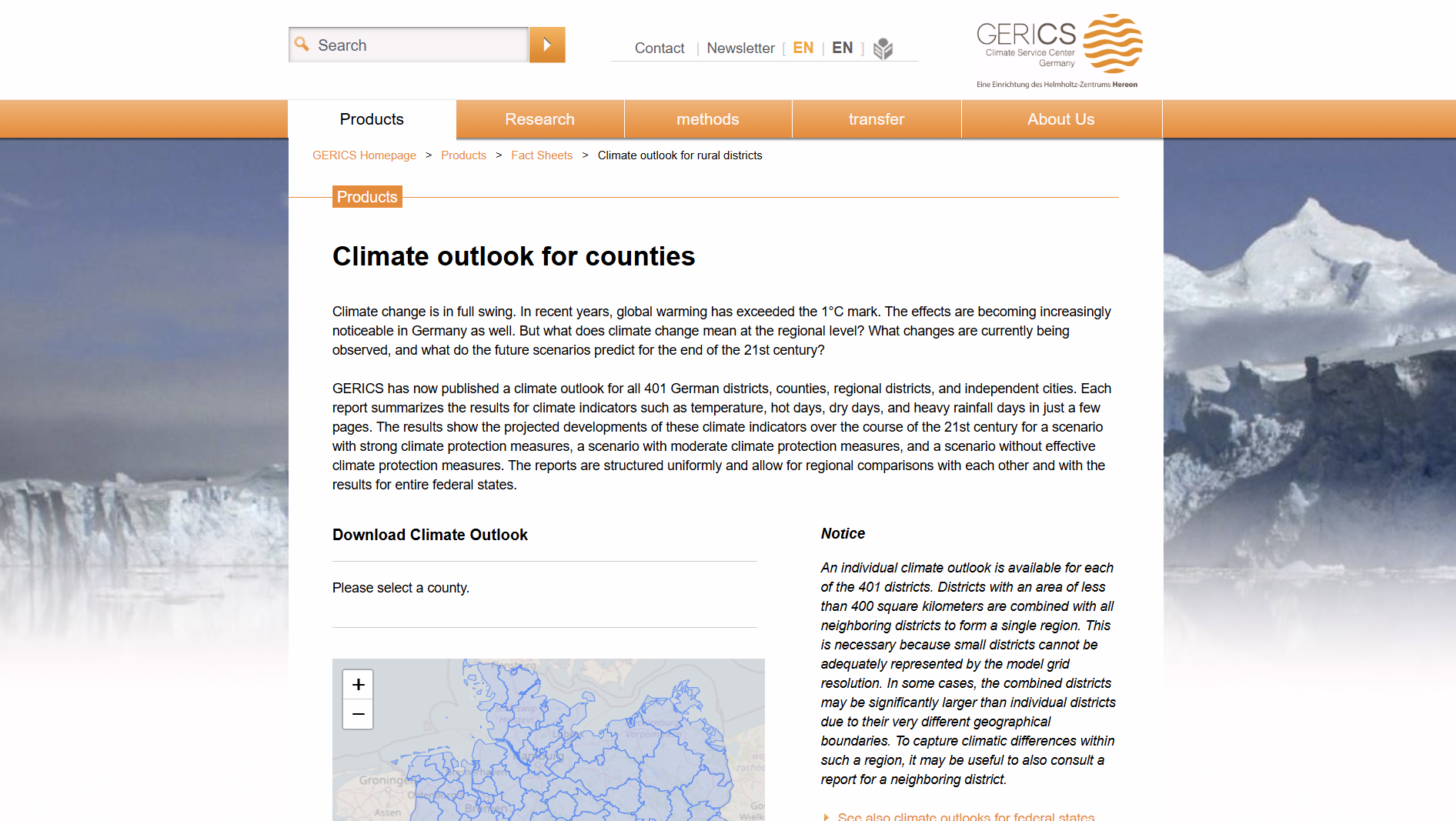Zoom in on the map with the plus control
The width and height of the screenshot is (1456, 821).
357,684
